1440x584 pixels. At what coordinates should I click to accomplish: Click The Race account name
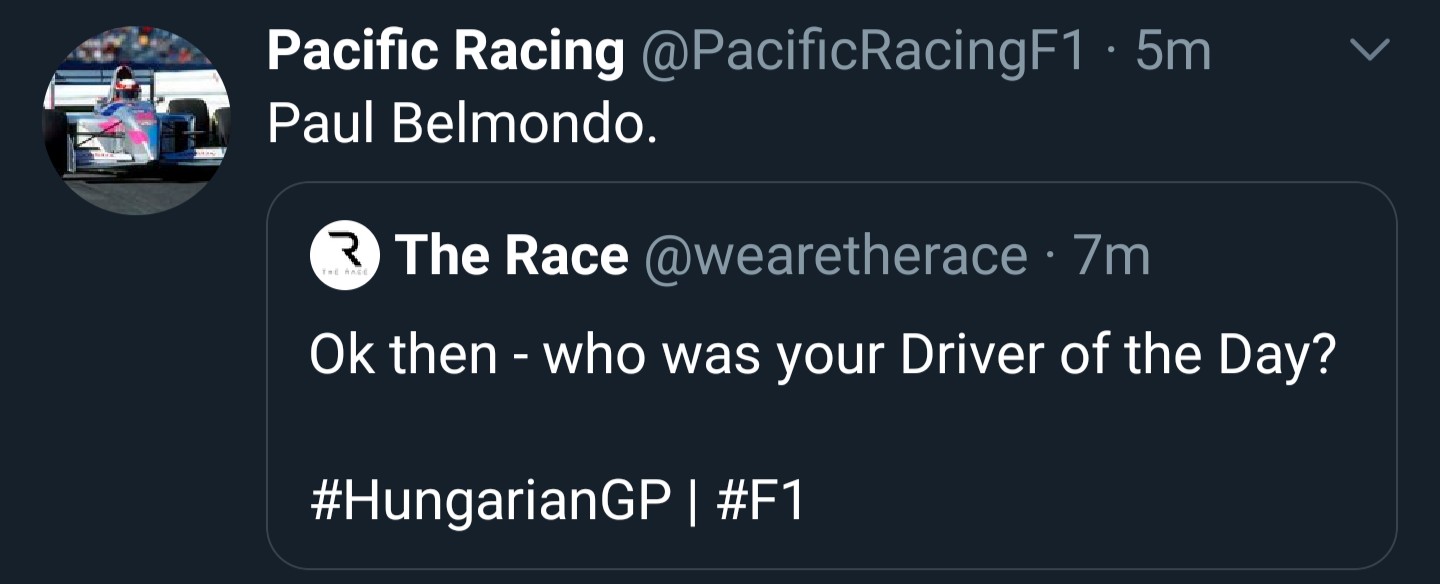pos(512,257)
